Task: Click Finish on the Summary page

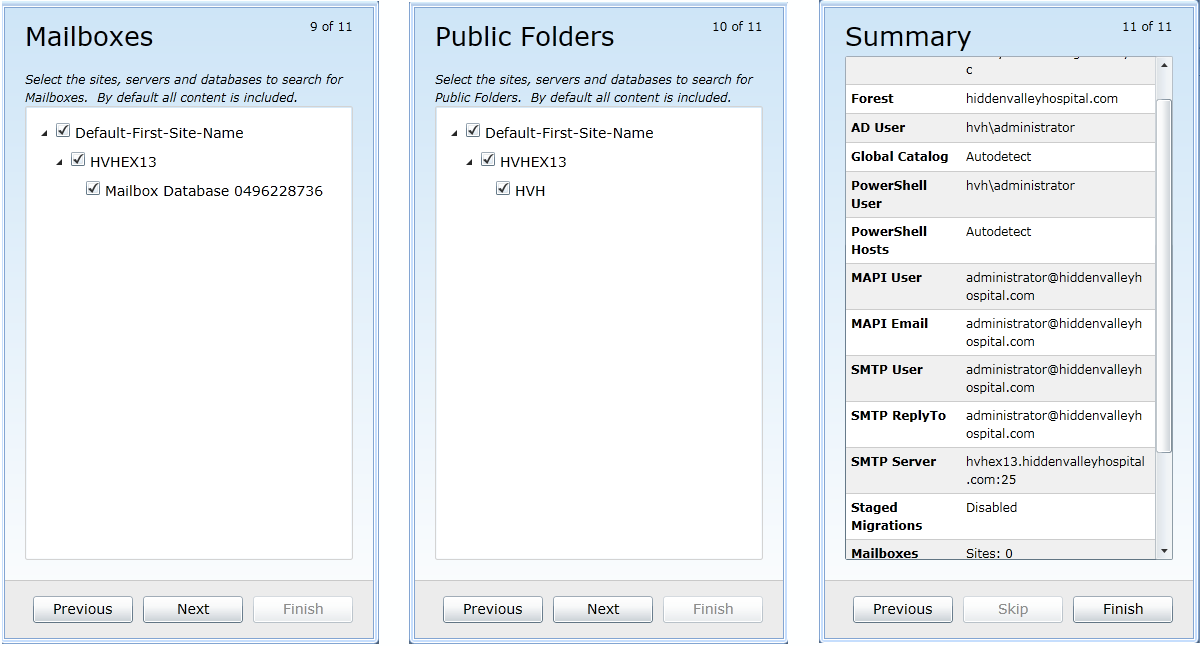Action: pyautogui.click(x=1123, y=609)
